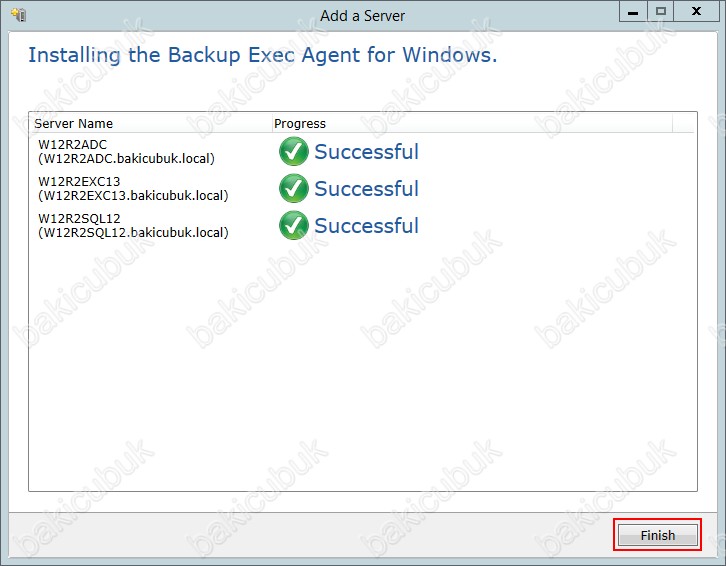The width and height of the screenshot is (726, 566).
Task: Click the Finish button
Action: 657,535
